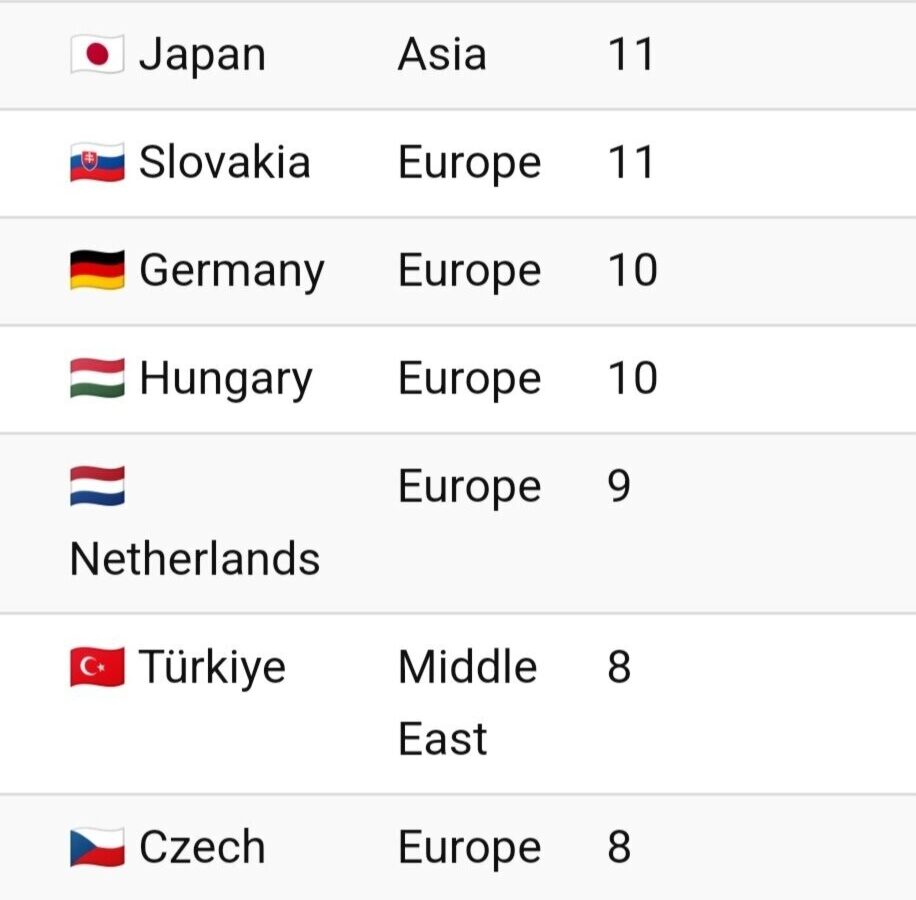The height and width of the screenshot is (900, 916).
Task: Select the Netherlands country name
Action: click(195, 559)
